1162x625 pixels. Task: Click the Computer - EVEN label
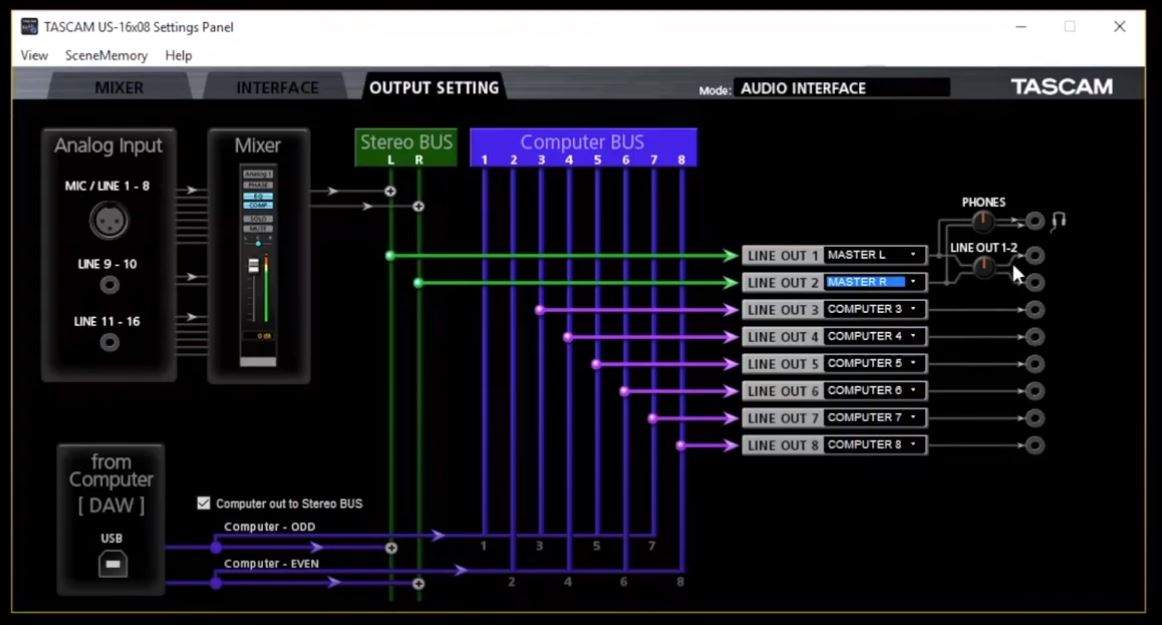pos(271,563)
